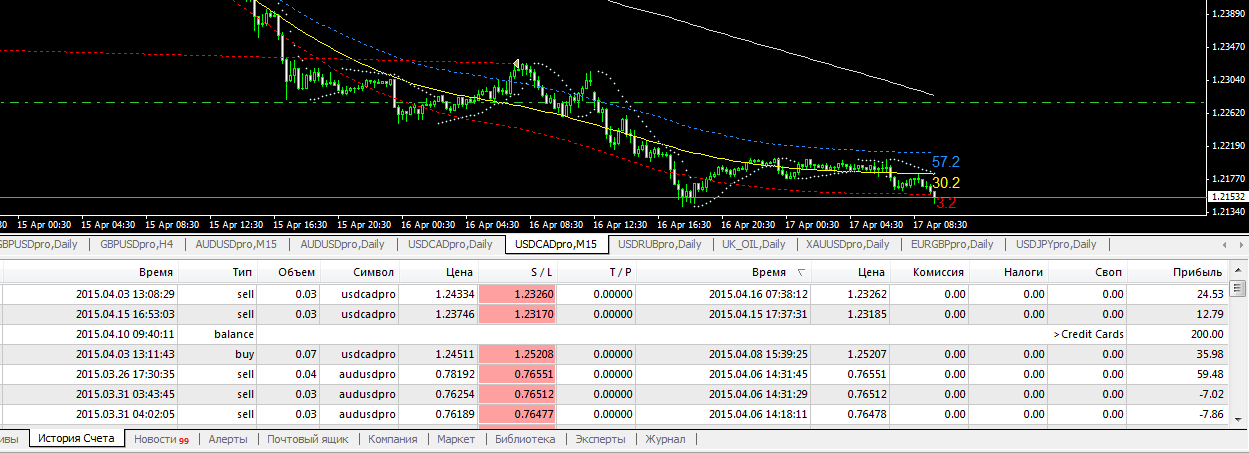The width and height of the screenshot is (1249, 453).
Task: Open the Маркет tab
Action: point(456,439)
